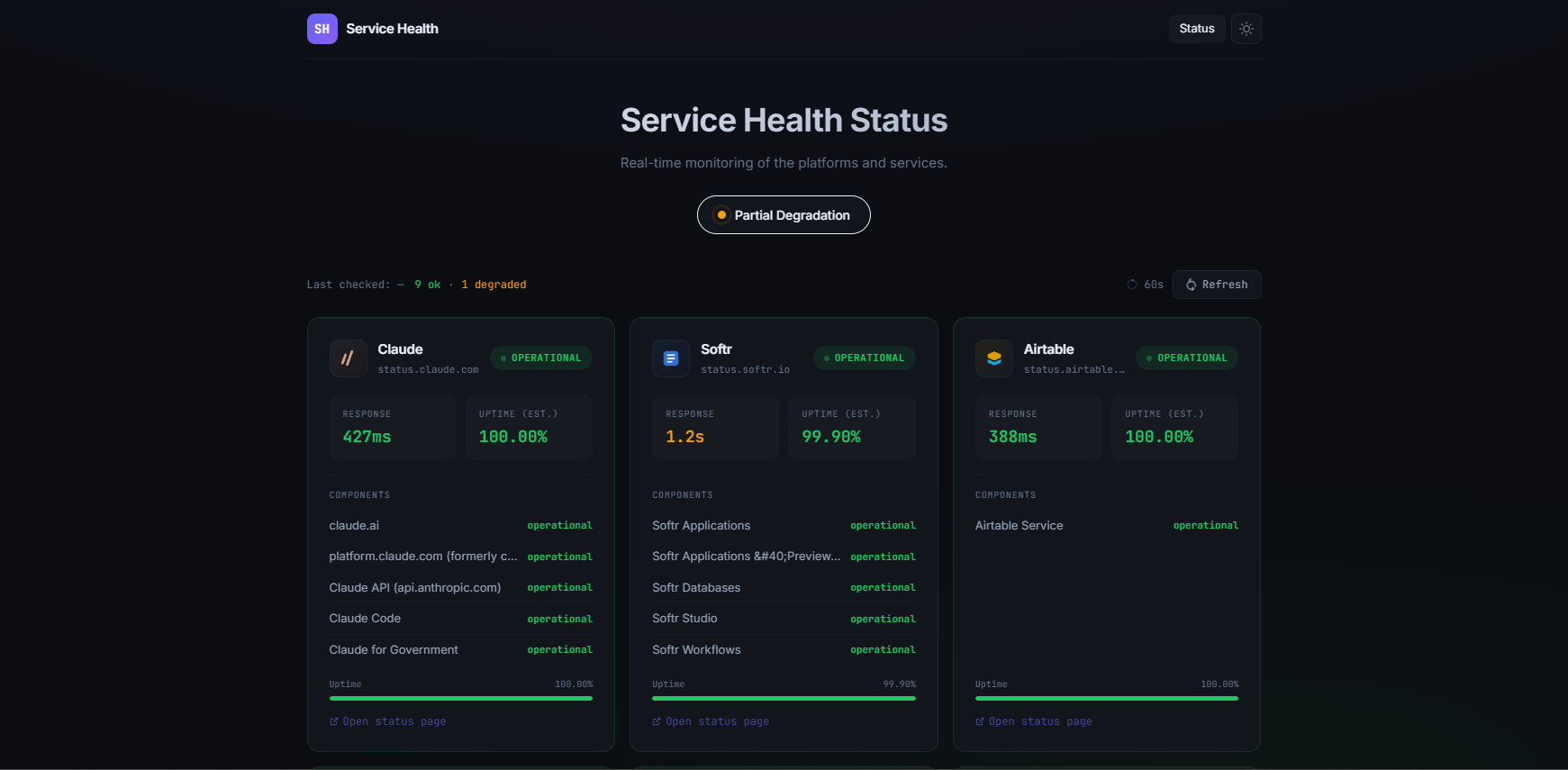Select the platform.claude.com component row
Image resolution: width=1568 pixels, height=770 pixels.
pos(461,557)
